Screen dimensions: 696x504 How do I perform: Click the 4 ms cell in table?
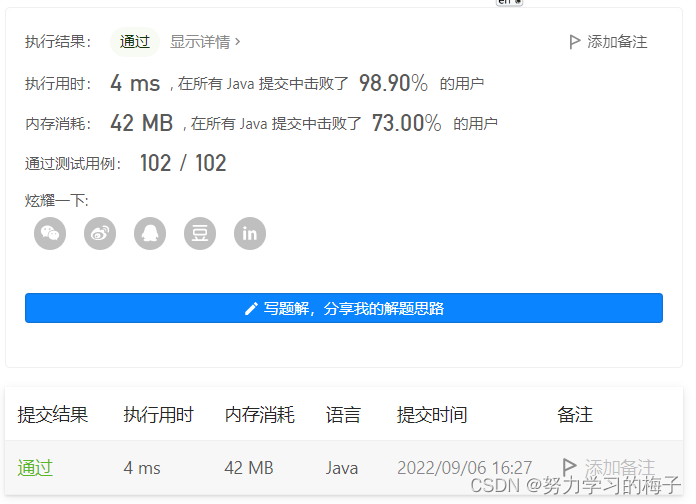point(142,468)
